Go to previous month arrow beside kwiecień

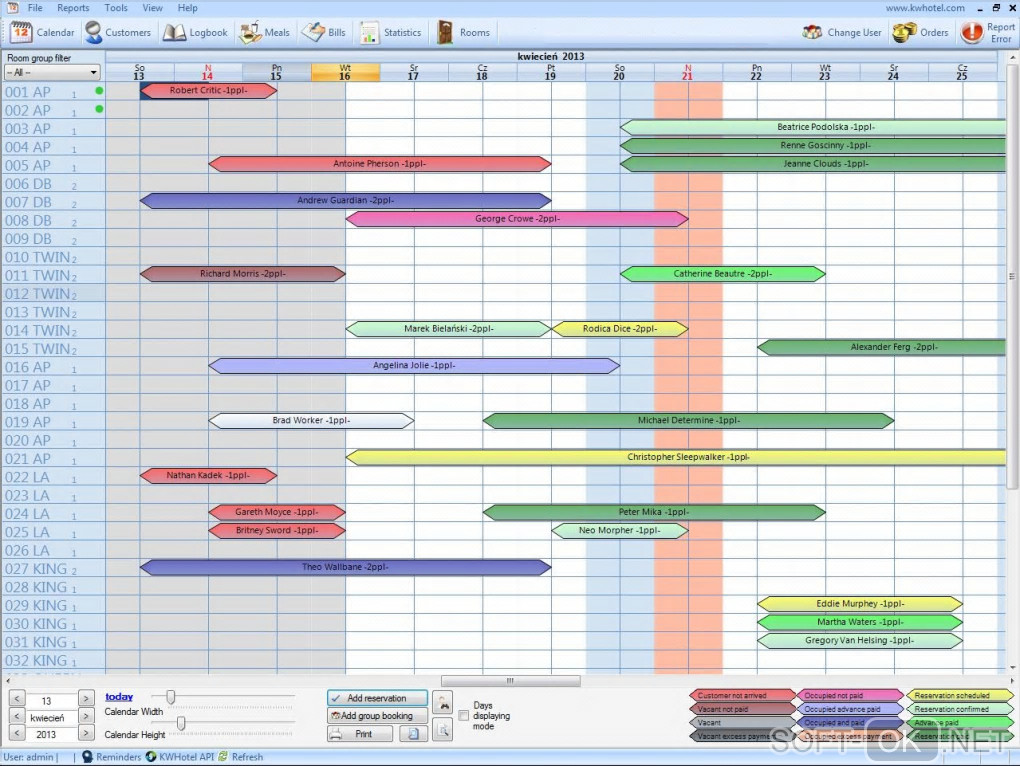(x=18, y=717)
